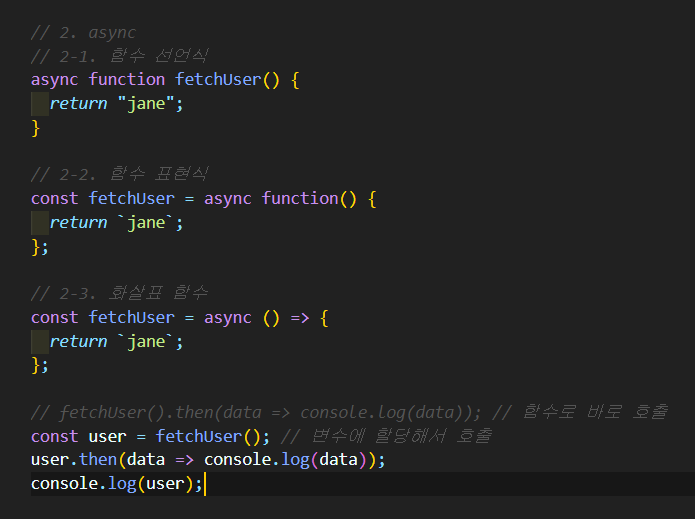This screenshot has width=695, height=519.
Task: Click the then method in user.then
Action: [97, 460]
